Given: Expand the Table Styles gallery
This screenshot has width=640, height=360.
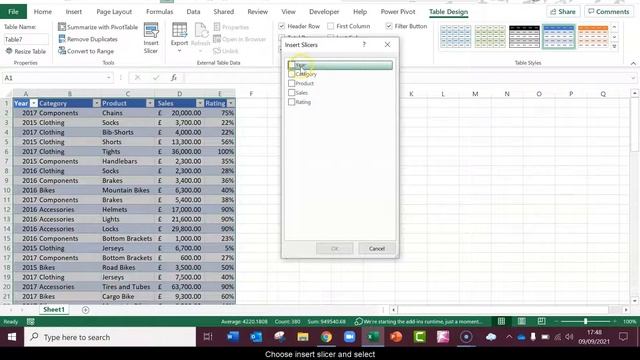Looking at the screenshot, I should 614,47.
